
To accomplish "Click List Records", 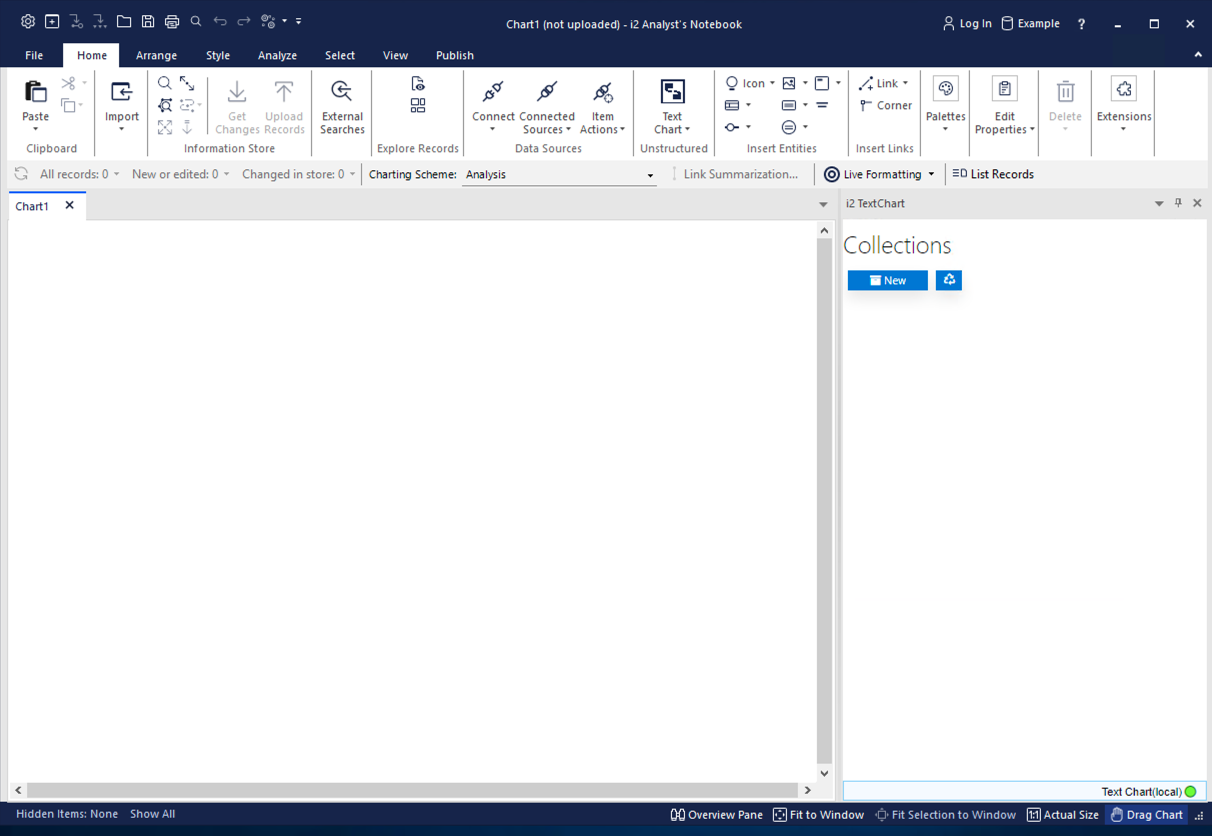I will (993, 174).
